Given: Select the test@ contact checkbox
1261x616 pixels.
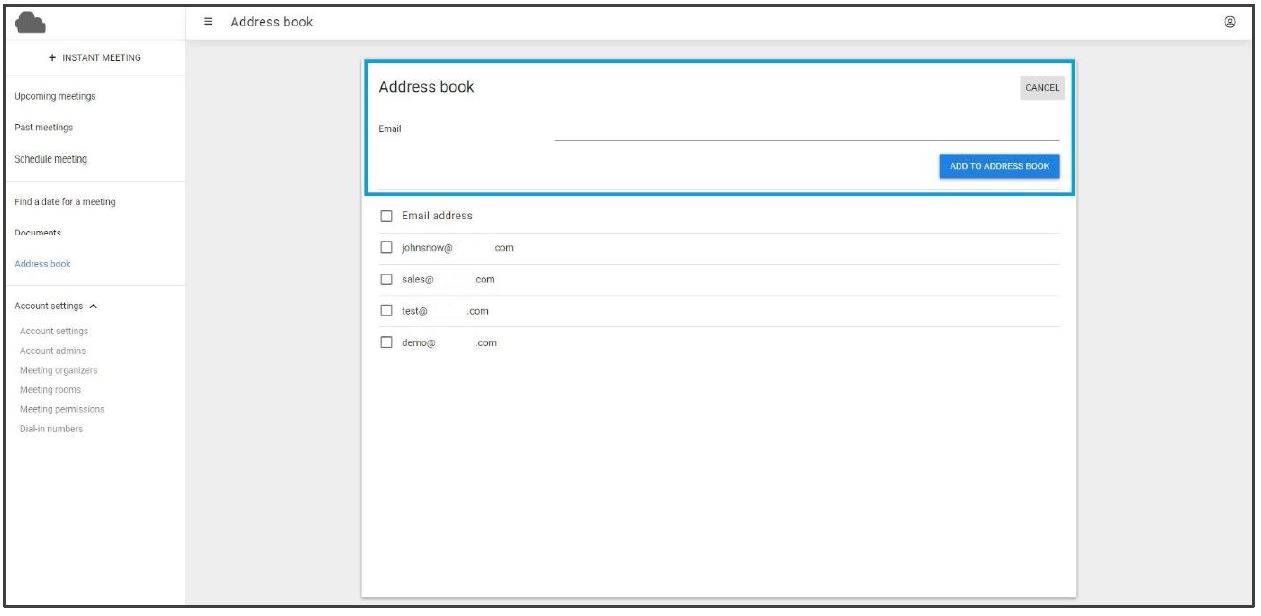Looking at the screenshot, I should pyautogui.click(x=386, y=311).
